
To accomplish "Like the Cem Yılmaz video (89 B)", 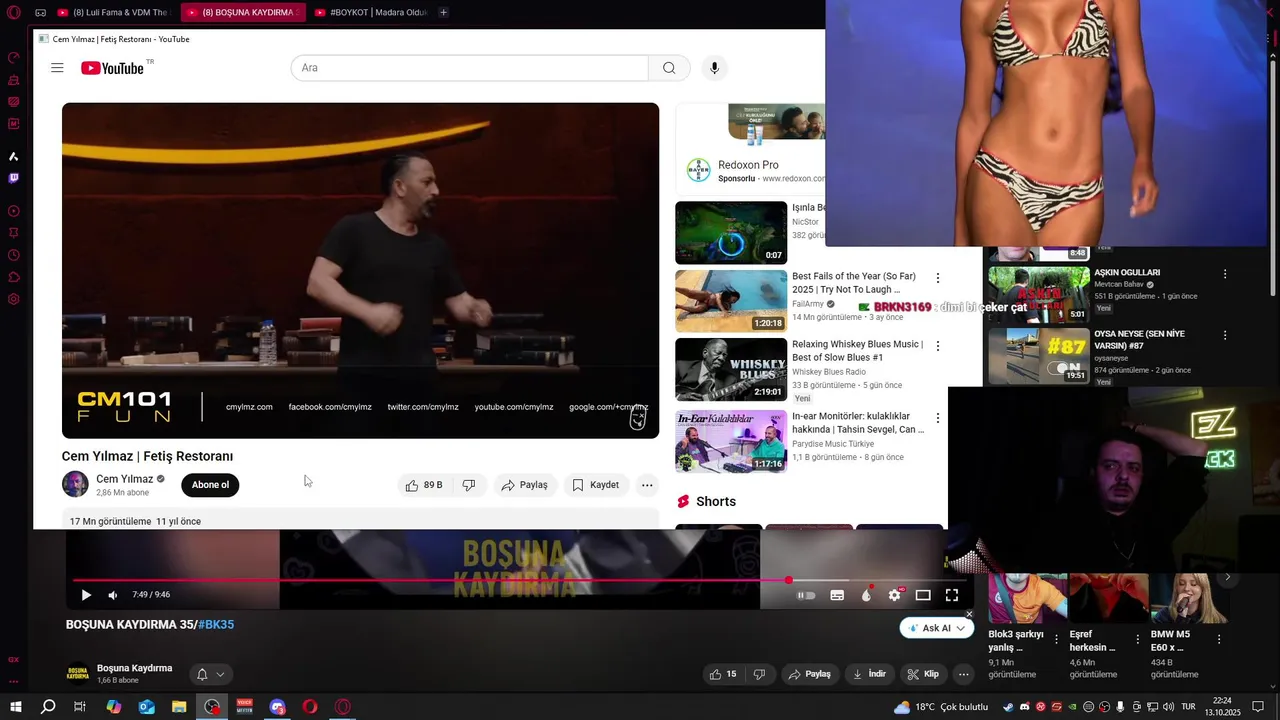I will [423, 485].
